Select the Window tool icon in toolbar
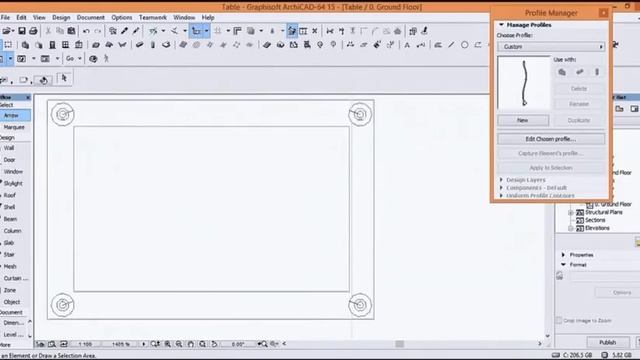This screenshot has height=360, width=640. click(65, 45)
